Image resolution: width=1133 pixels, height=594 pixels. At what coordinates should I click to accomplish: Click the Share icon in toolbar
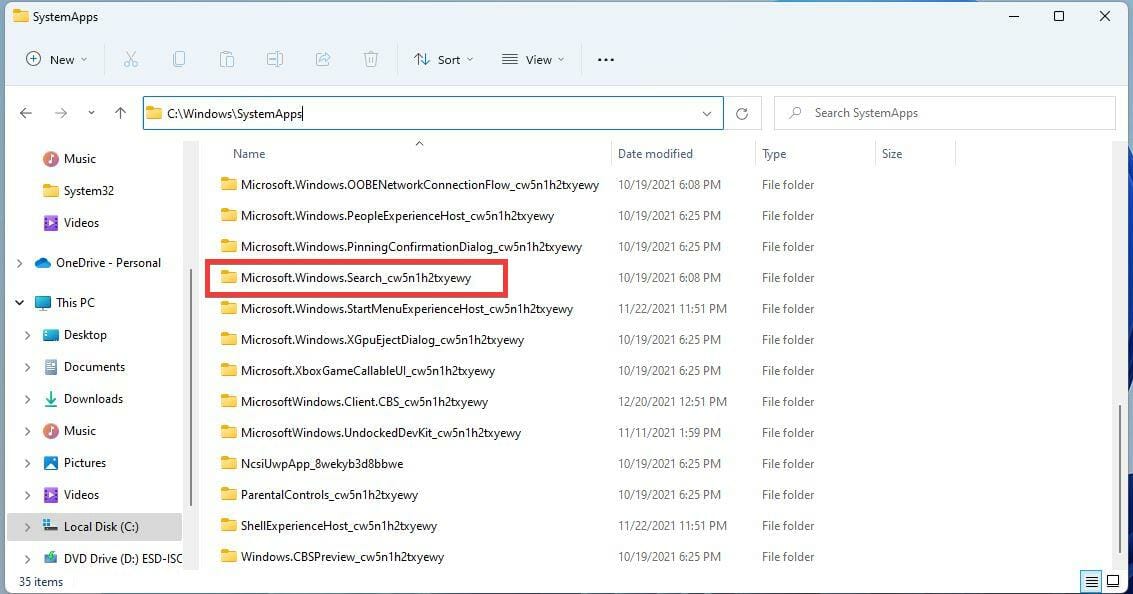323,59
